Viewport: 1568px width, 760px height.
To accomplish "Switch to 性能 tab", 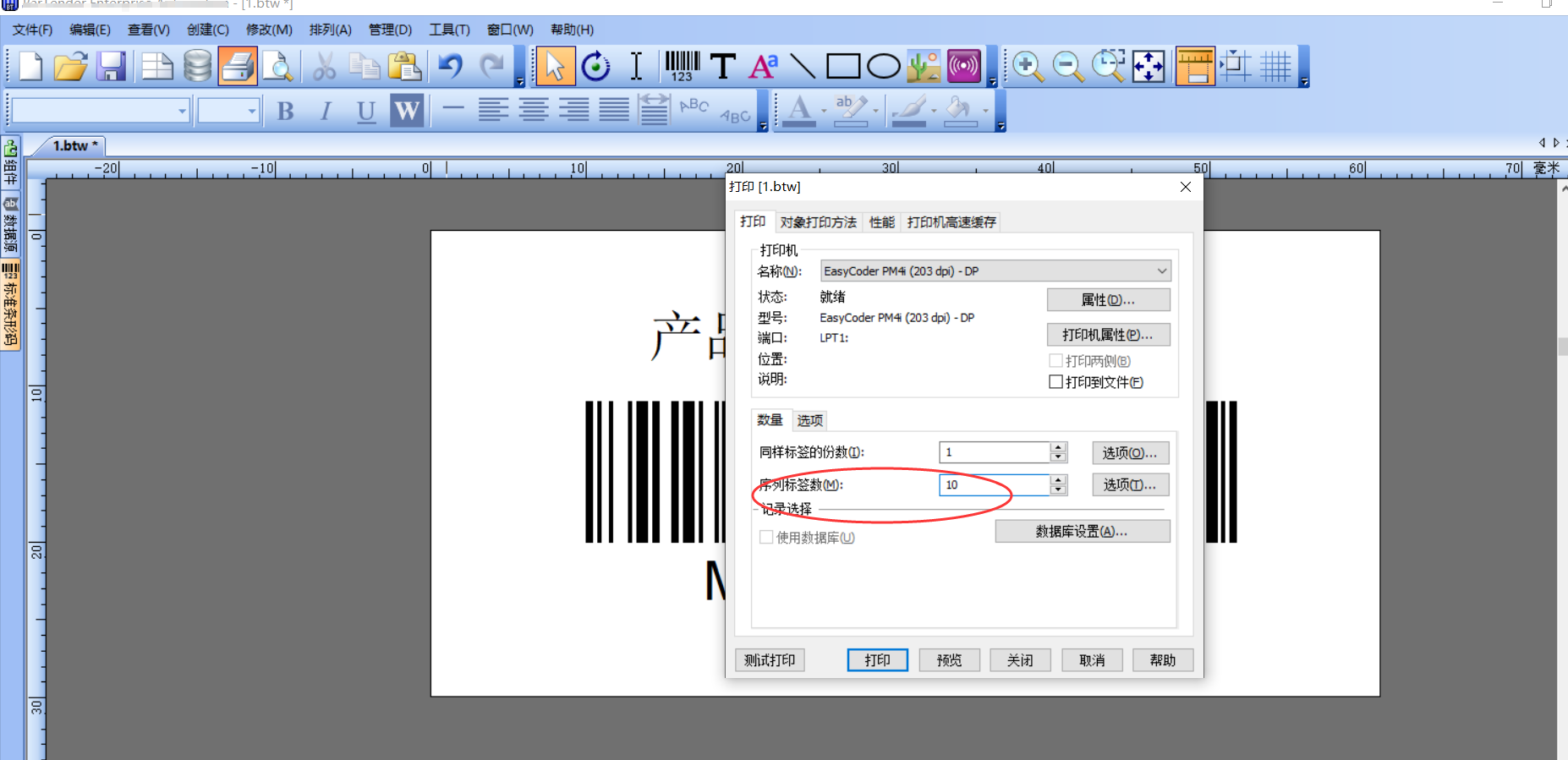I will [x=881, y=221].
